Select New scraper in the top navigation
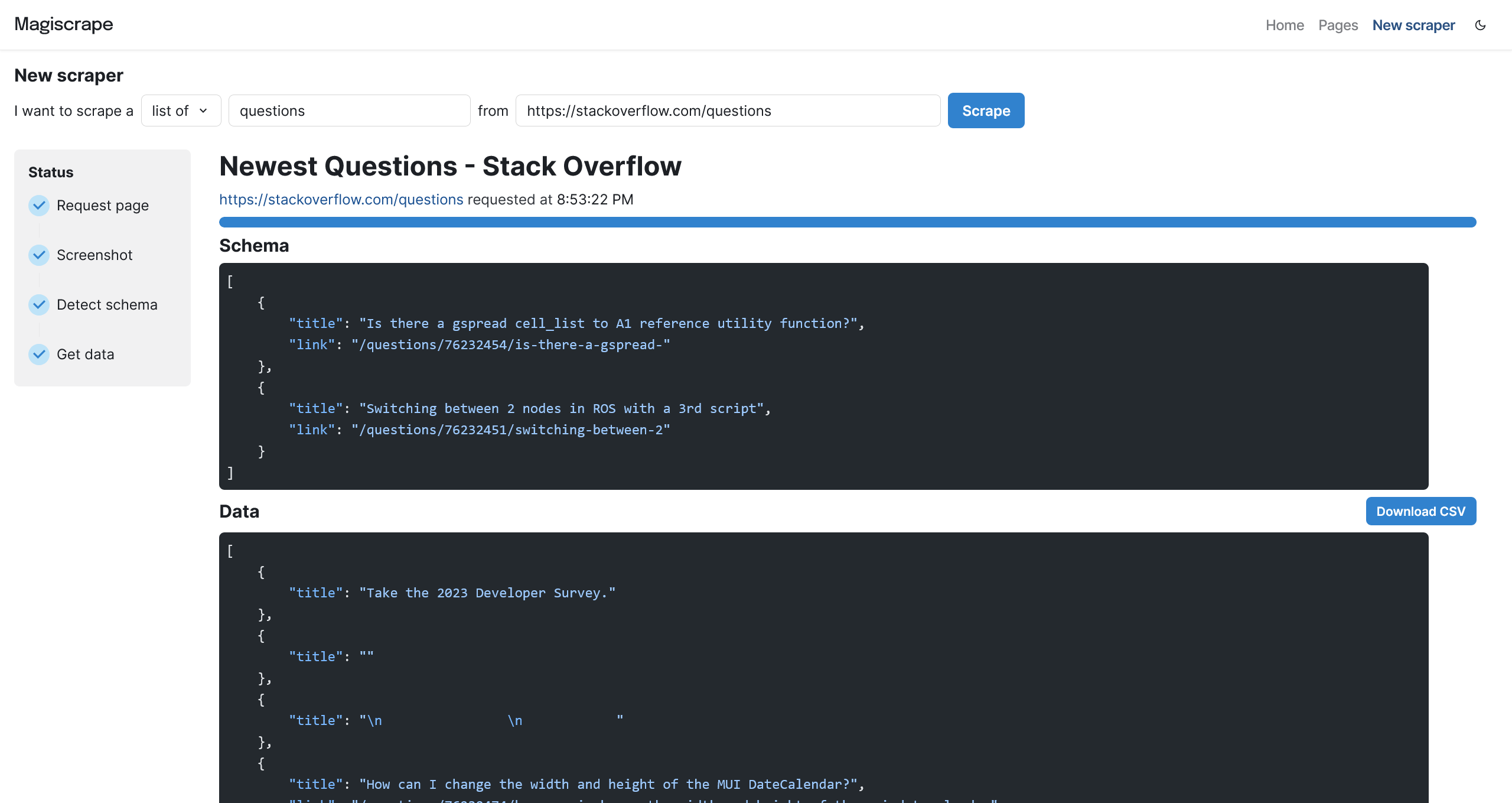The image size is (1512, 803). (x=1413, y=25)
